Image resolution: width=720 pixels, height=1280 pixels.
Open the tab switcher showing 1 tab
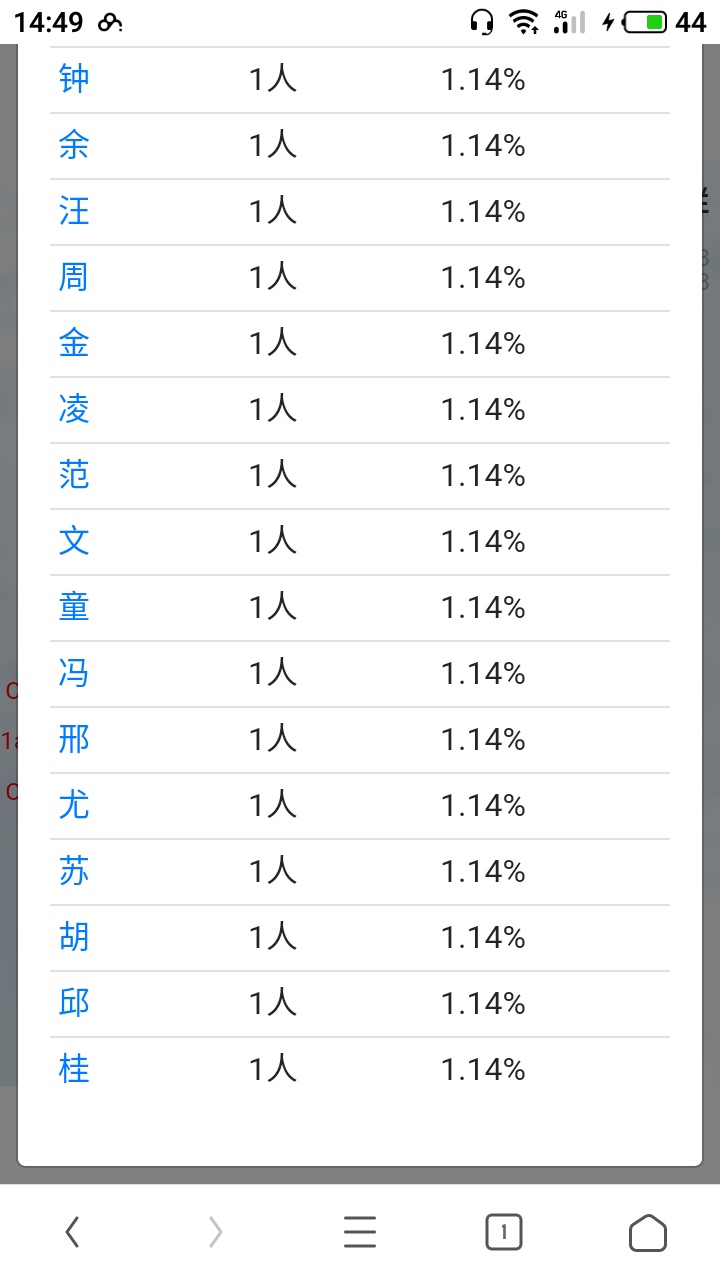[x=504, y=1233]
